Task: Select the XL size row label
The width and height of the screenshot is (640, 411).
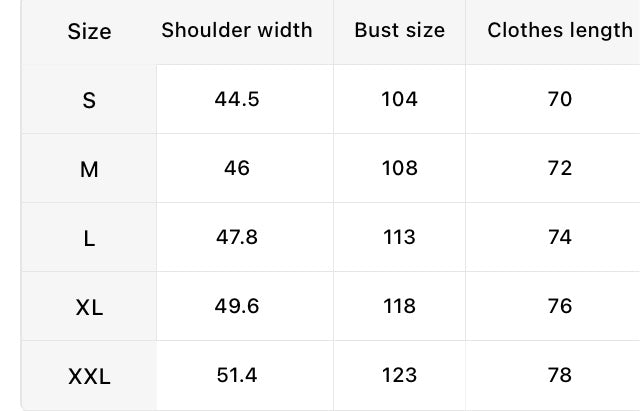Action: point(89,307)
